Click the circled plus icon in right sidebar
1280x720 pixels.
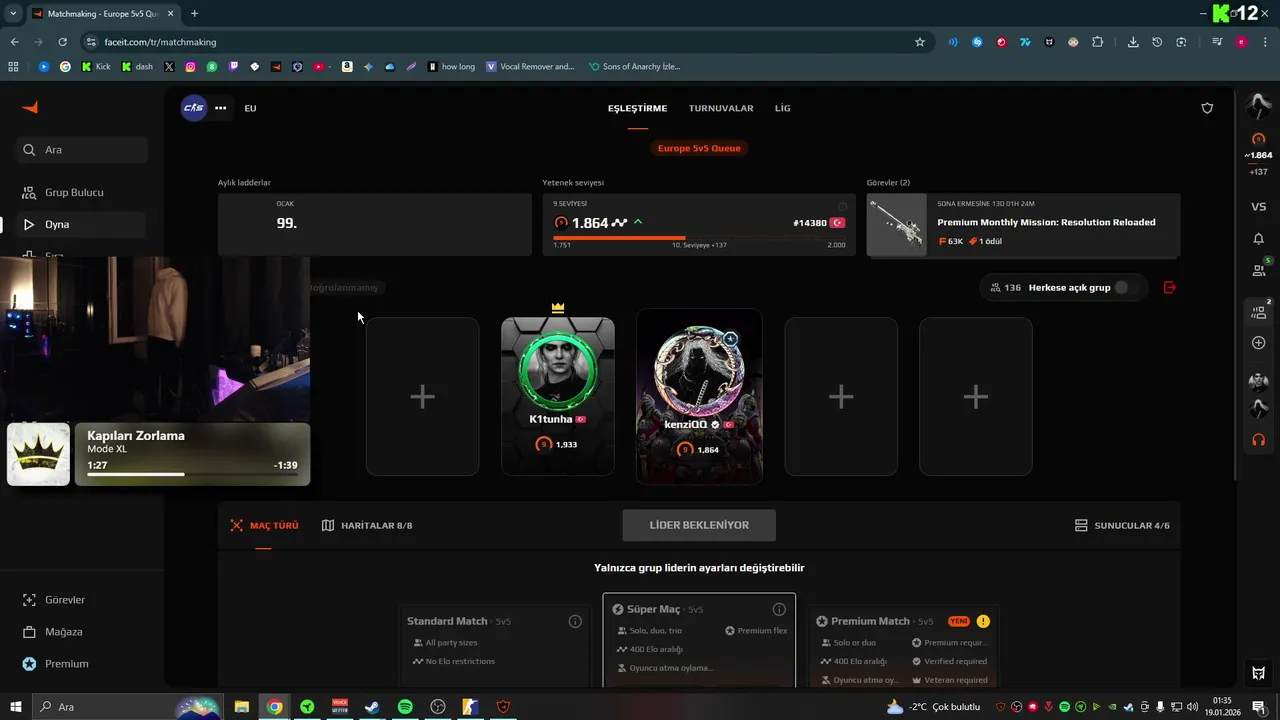coord(1258,343)
